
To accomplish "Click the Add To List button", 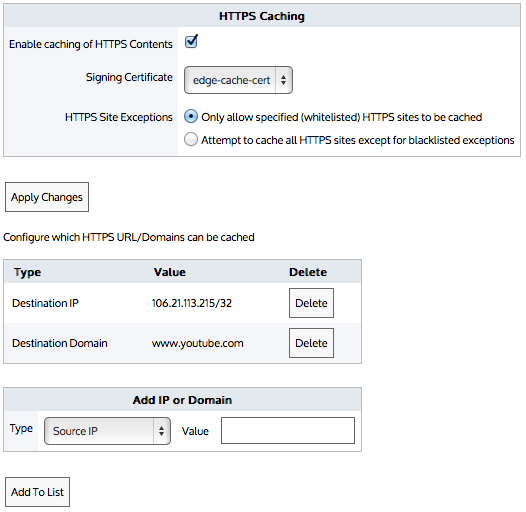I will click(37, 492).
